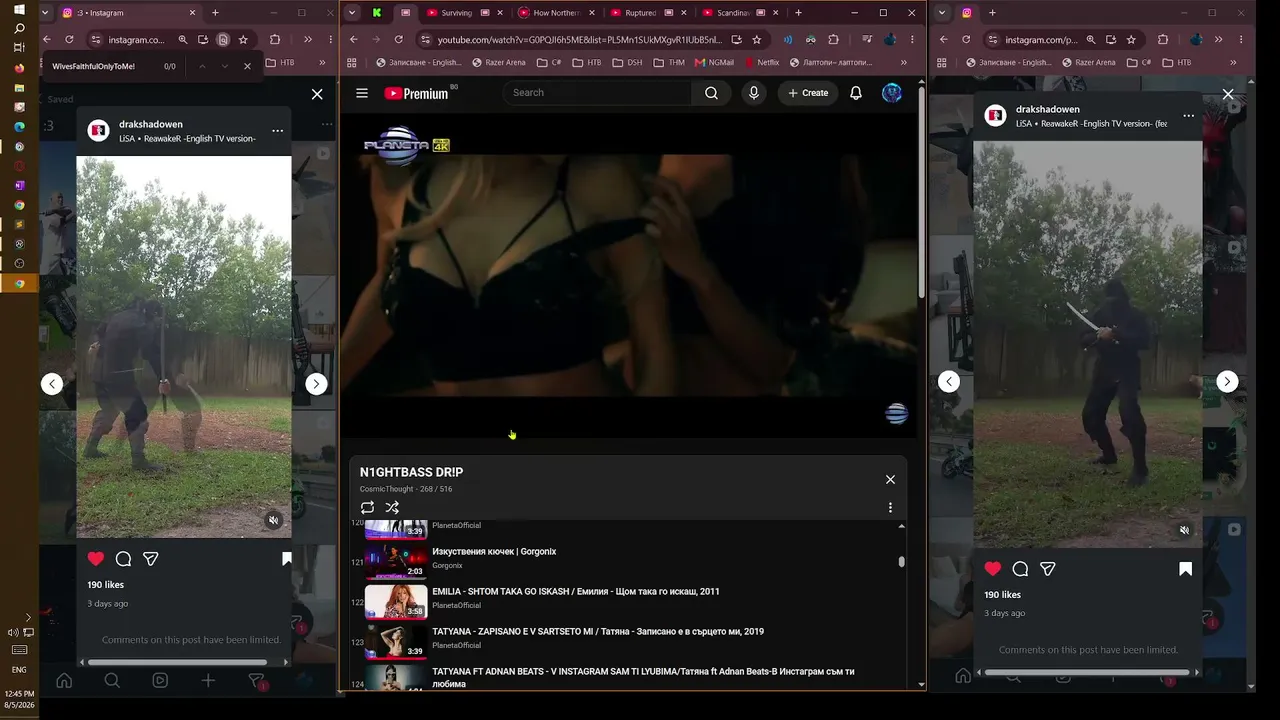Jump to previous find result in left browser
Screen dimensions: 1280x720
201,66
